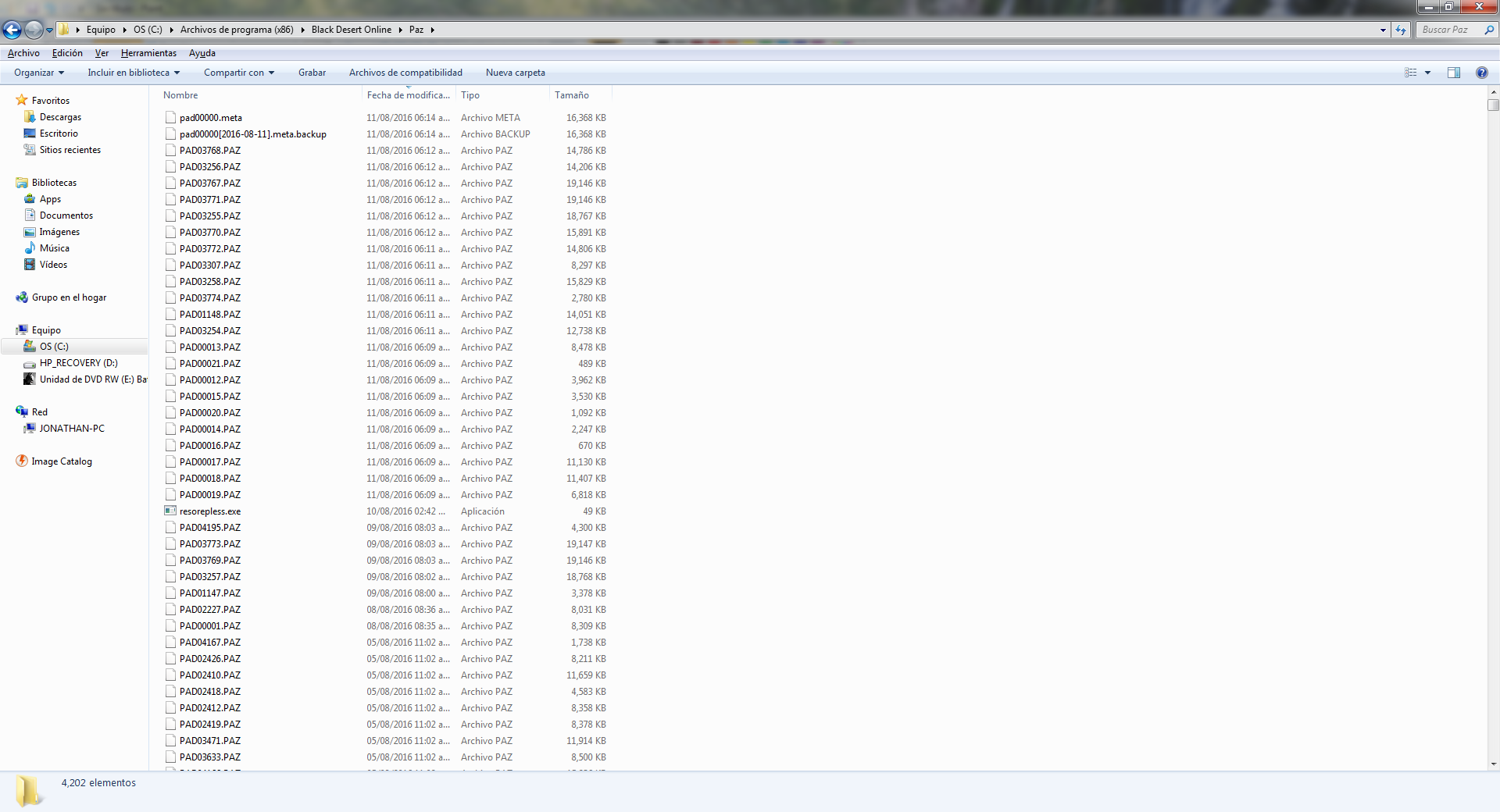Toggle the preview pane icon
The height and width of the screenshot is (812, 1500).
tap(1453, 73)
